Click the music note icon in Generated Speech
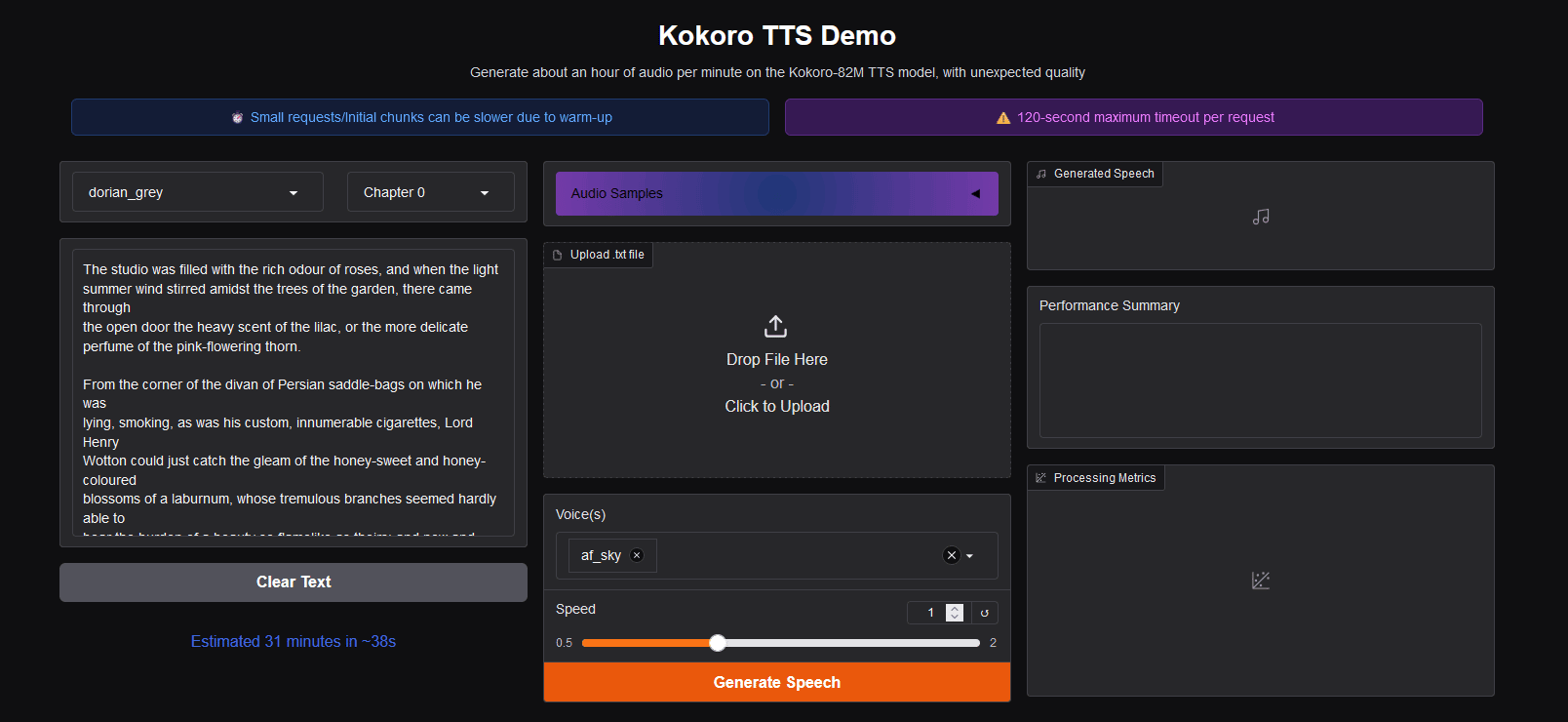 (x=1261, y=217)
